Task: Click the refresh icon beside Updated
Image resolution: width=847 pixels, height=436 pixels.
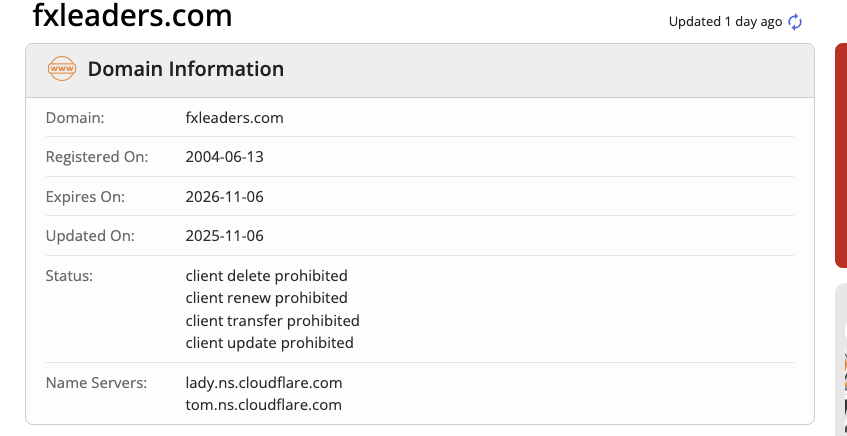Action: coord(795,22)
